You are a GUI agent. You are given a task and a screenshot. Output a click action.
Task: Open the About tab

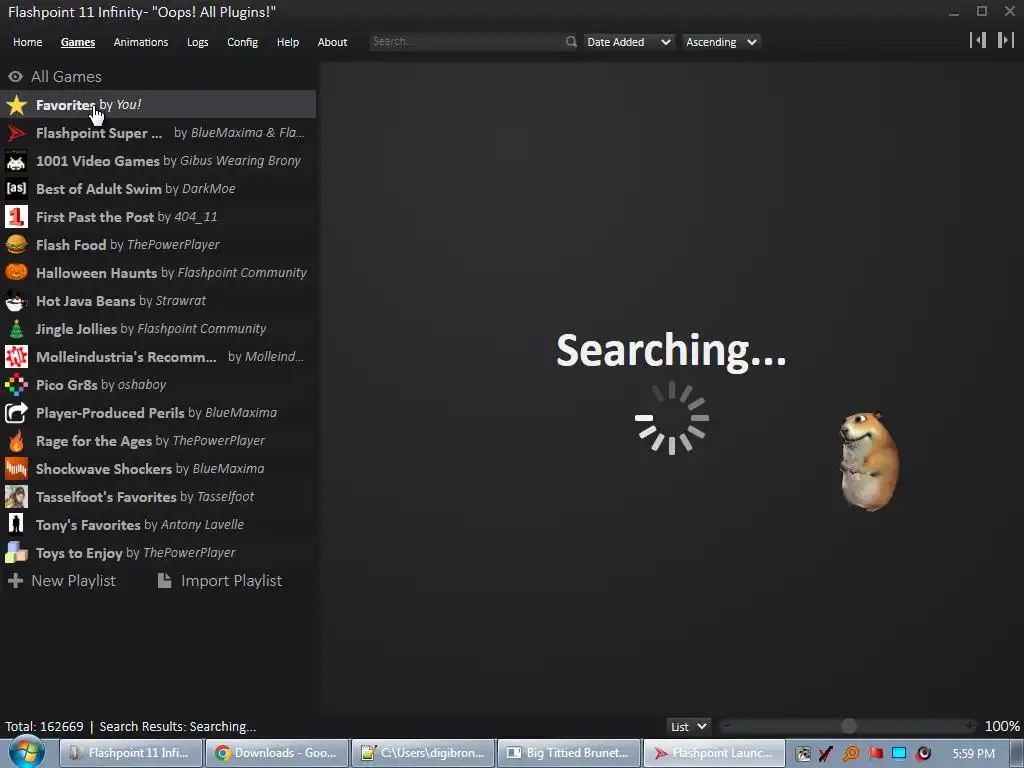pyautogui.click(x=332, y=42)
